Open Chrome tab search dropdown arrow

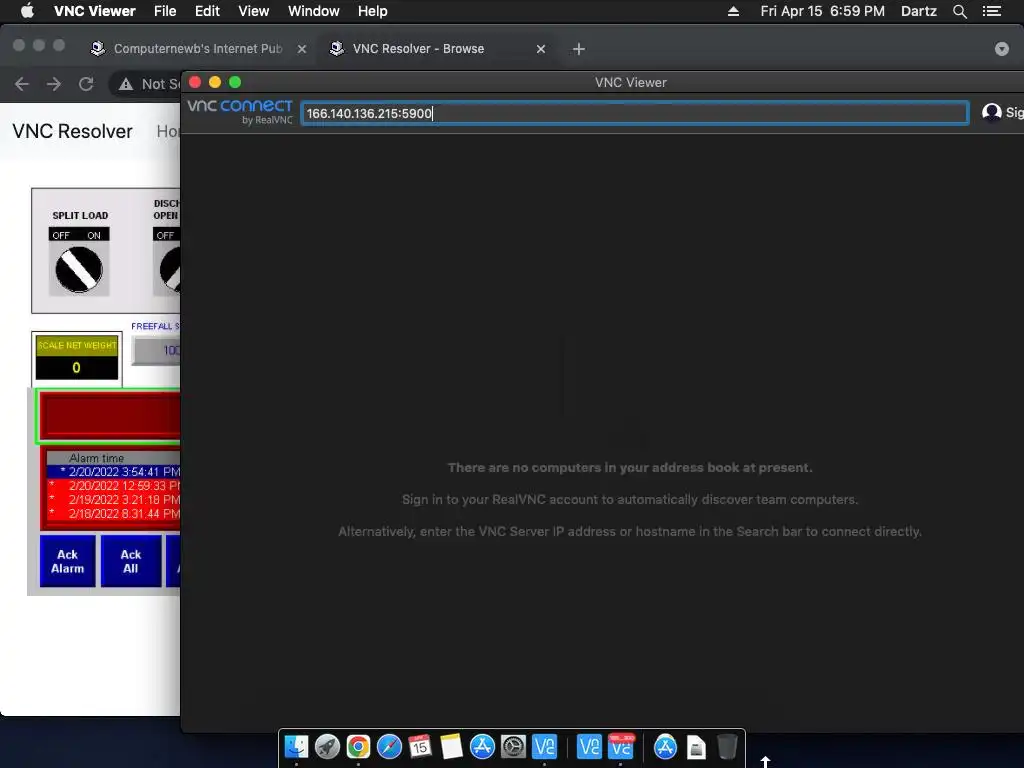(1002, 49)
